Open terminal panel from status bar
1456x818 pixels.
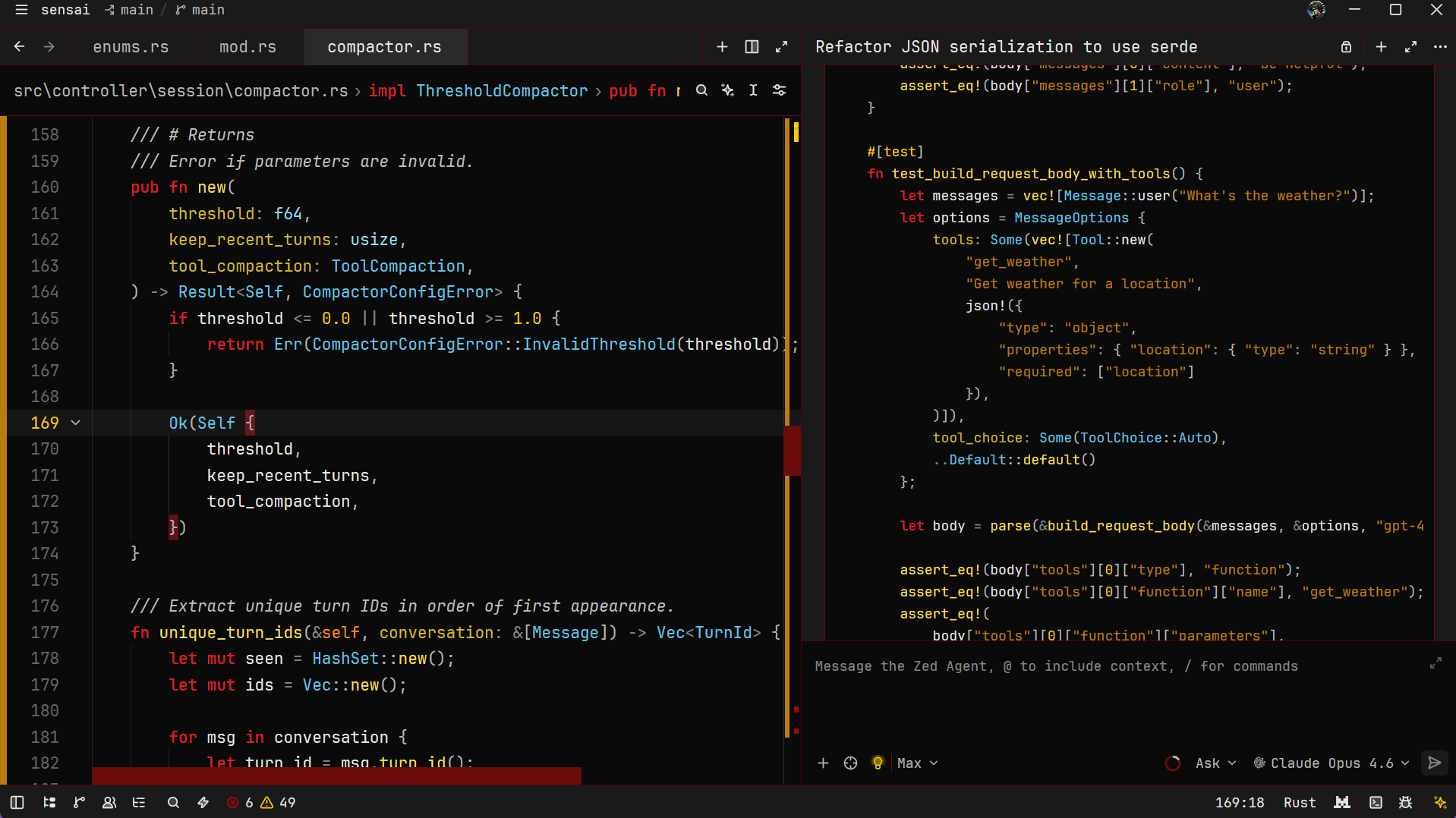coord(1376,803)
